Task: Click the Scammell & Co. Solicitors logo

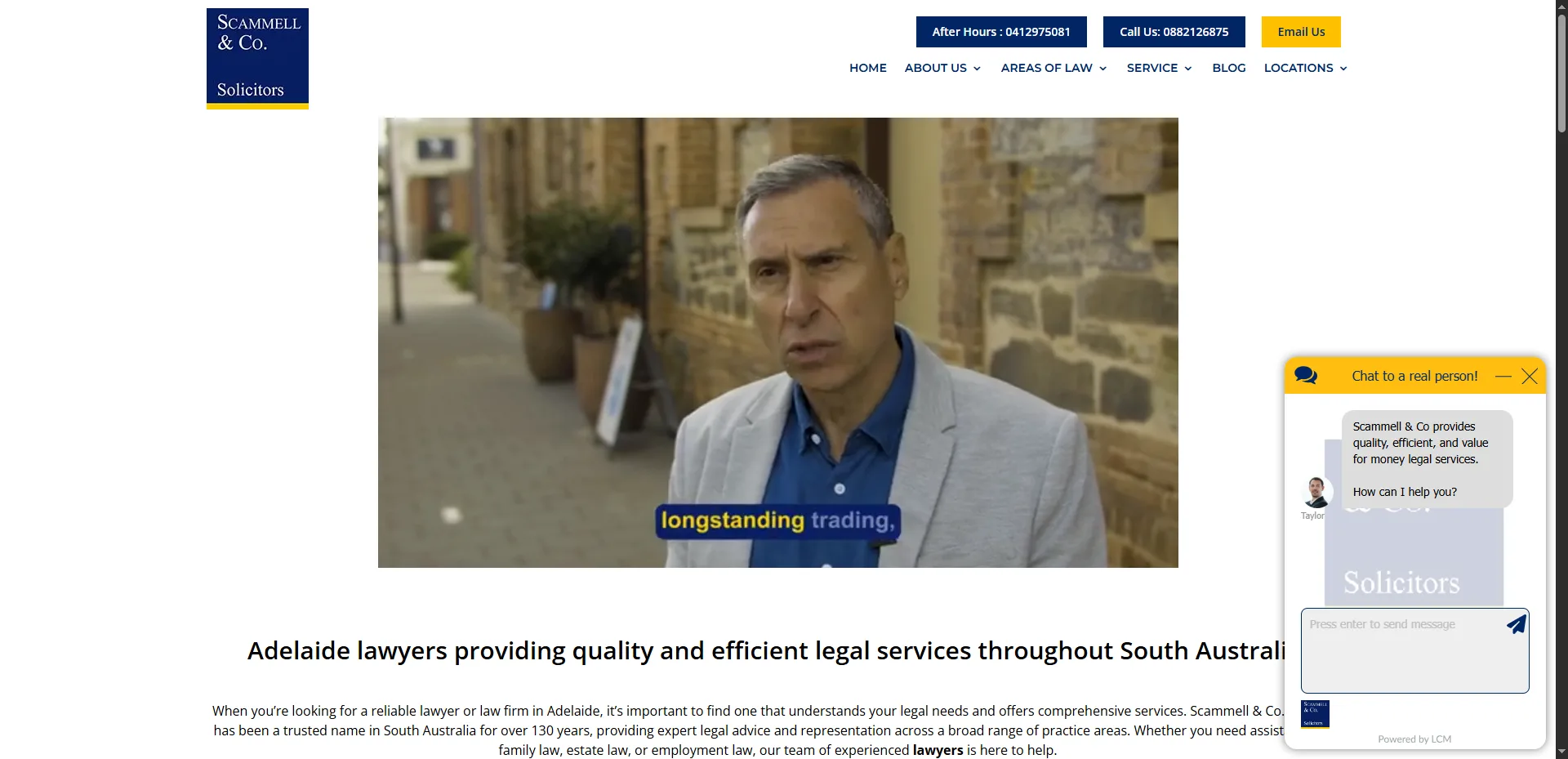Action: [257, 59]
